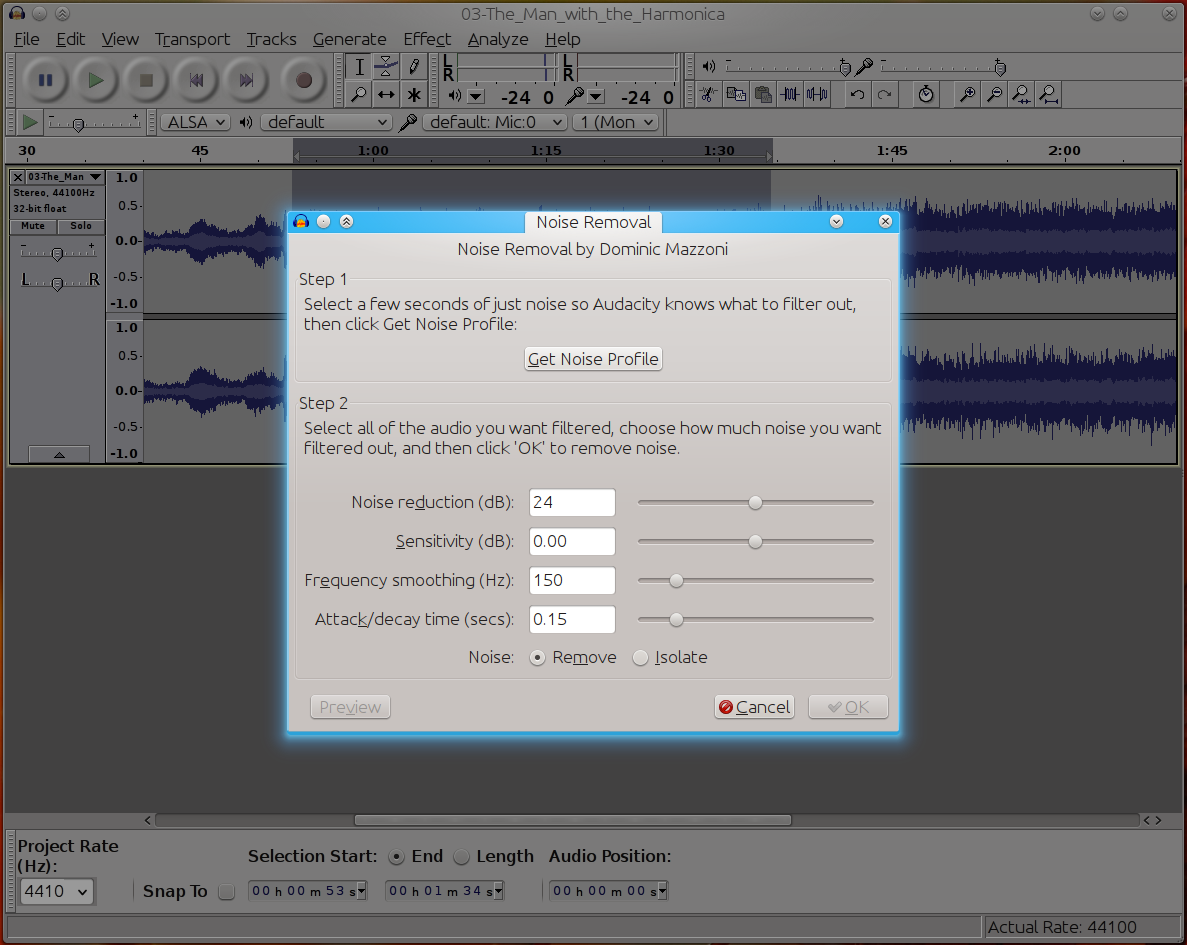The image size is (1187, 945).
Task: Open the Edit menu
Action: 70,39
